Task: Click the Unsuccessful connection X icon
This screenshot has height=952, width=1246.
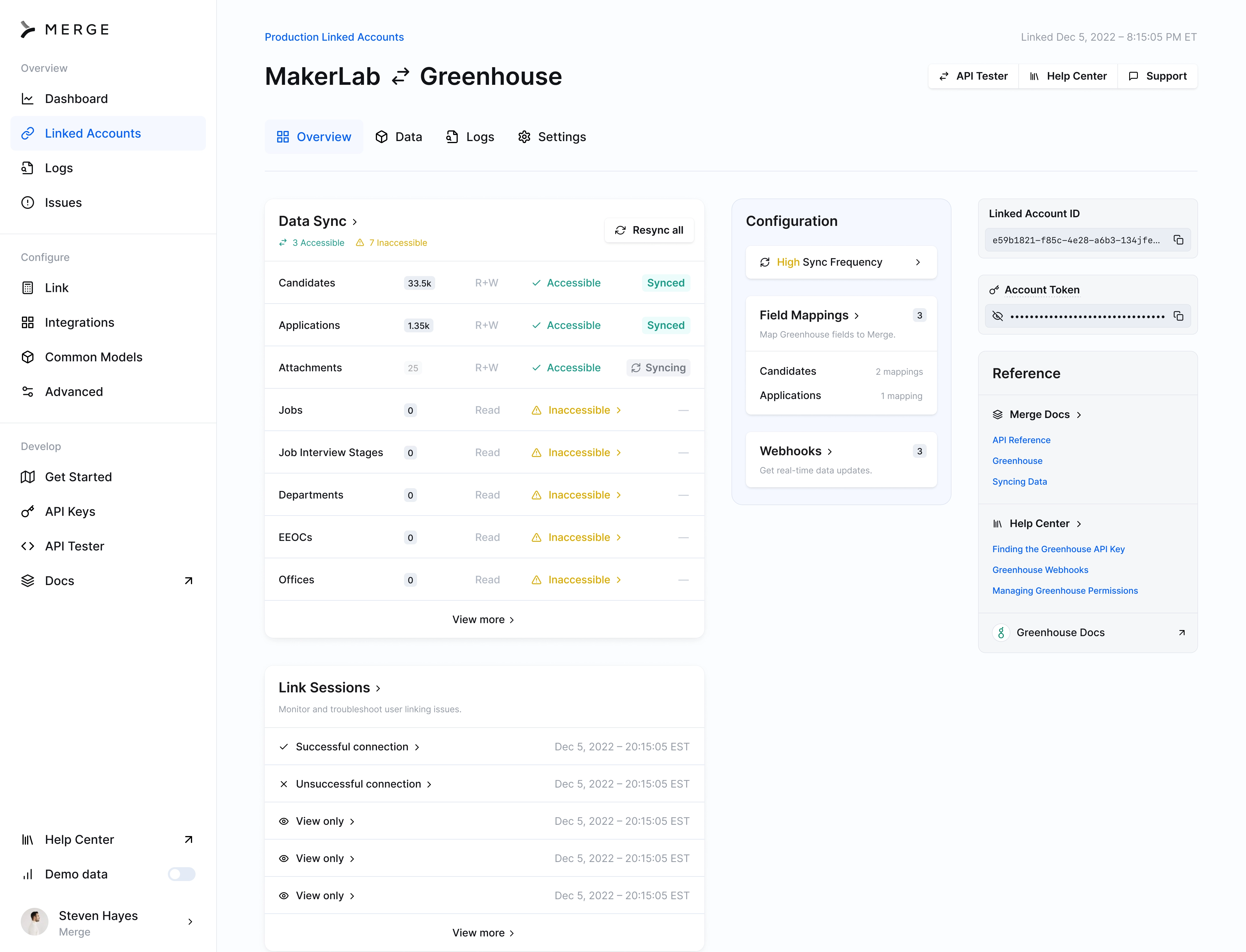Action: click(284, 784)
